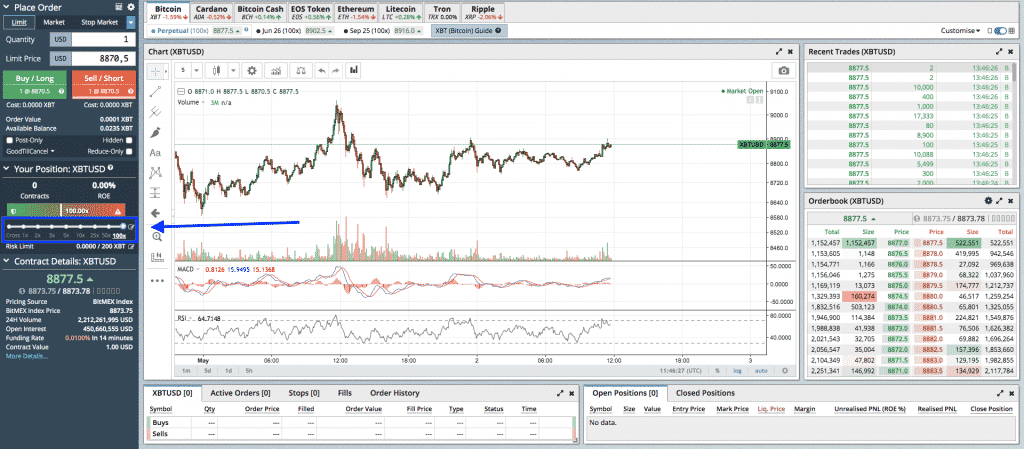Click the Sell / Short button
1024x449 pixels.
104,84
